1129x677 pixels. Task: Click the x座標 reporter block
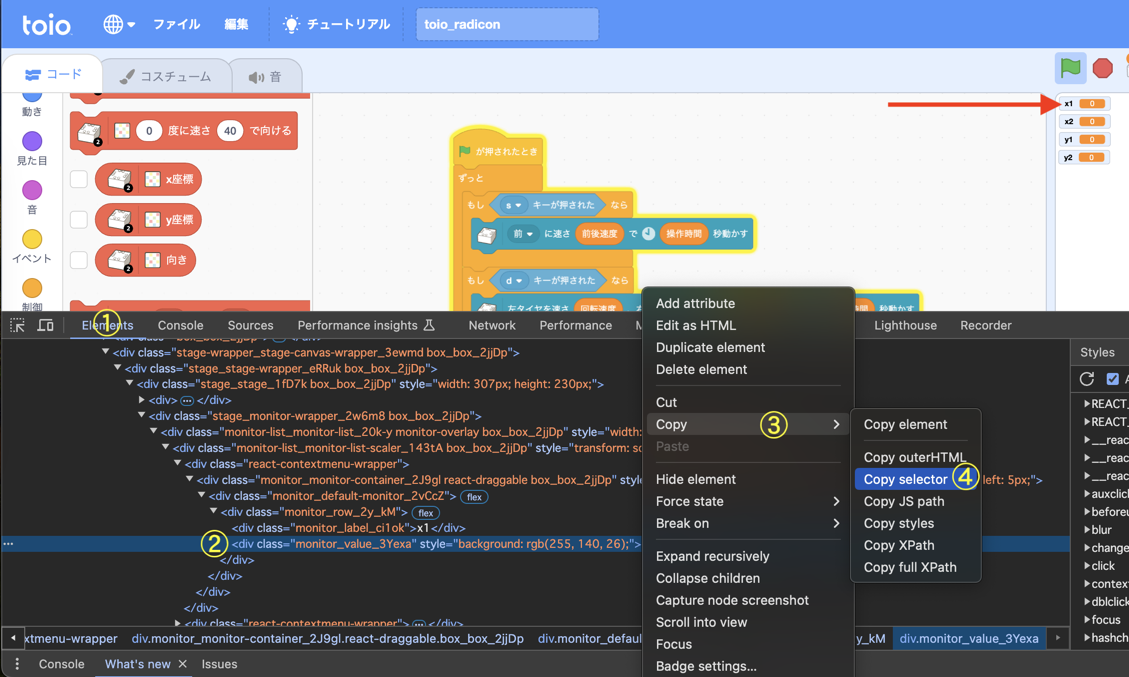point(148,179)
